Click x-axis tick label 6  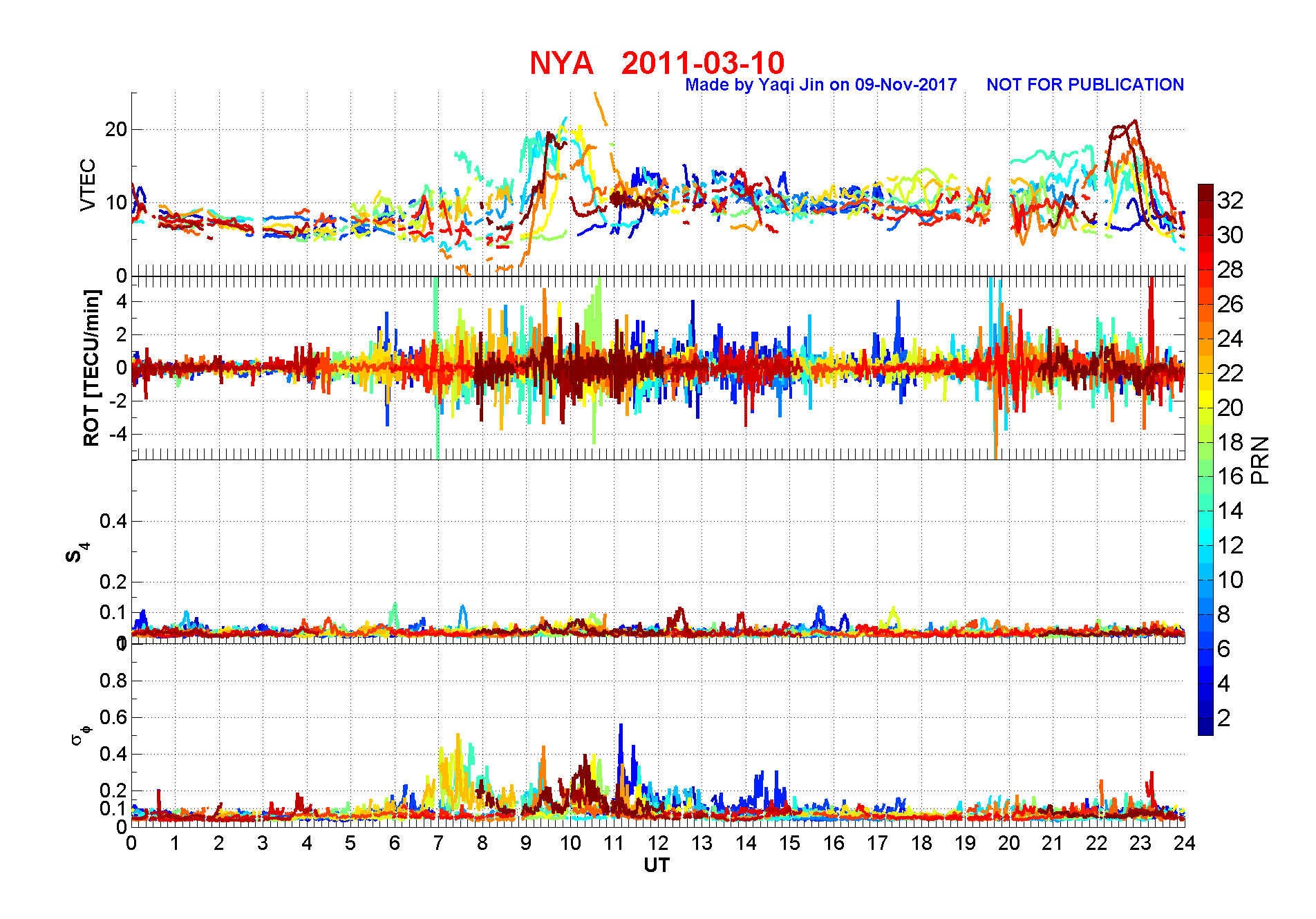tap(395, 843)
